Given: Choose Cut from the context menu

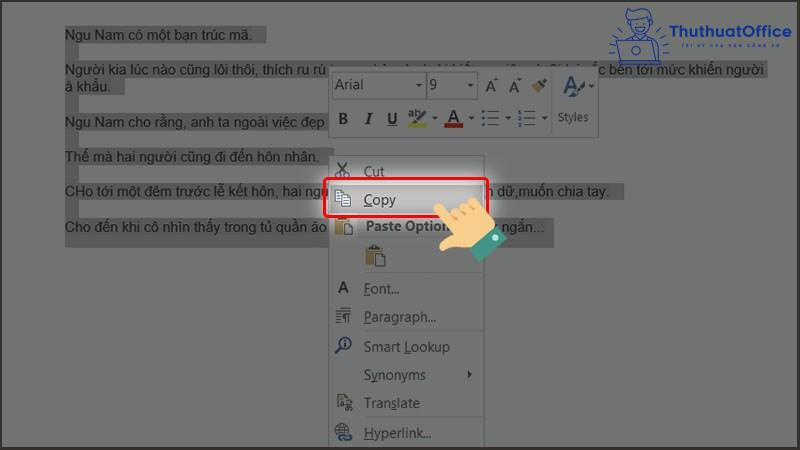Looking at the screenshot, I should tap(407, 171).
